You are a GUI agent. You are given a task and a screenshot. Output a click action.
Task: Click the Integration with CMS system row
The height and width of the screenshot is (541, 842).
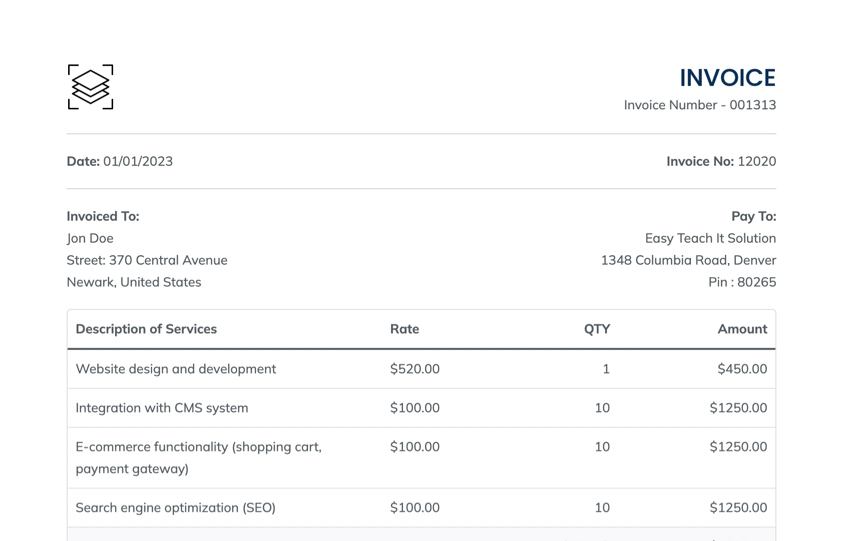pos(162,408)
